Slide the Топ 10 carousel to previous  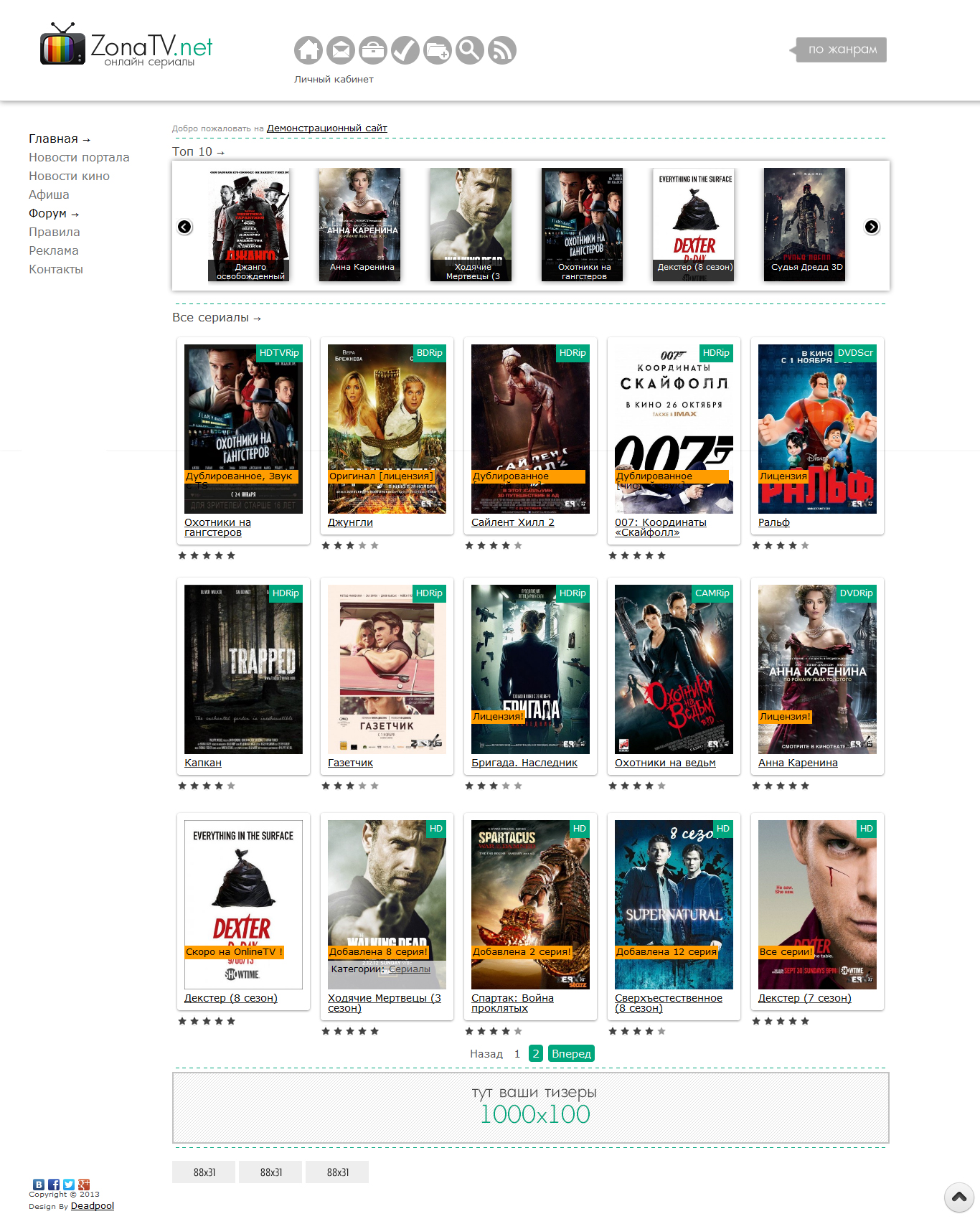pos(185,227)
